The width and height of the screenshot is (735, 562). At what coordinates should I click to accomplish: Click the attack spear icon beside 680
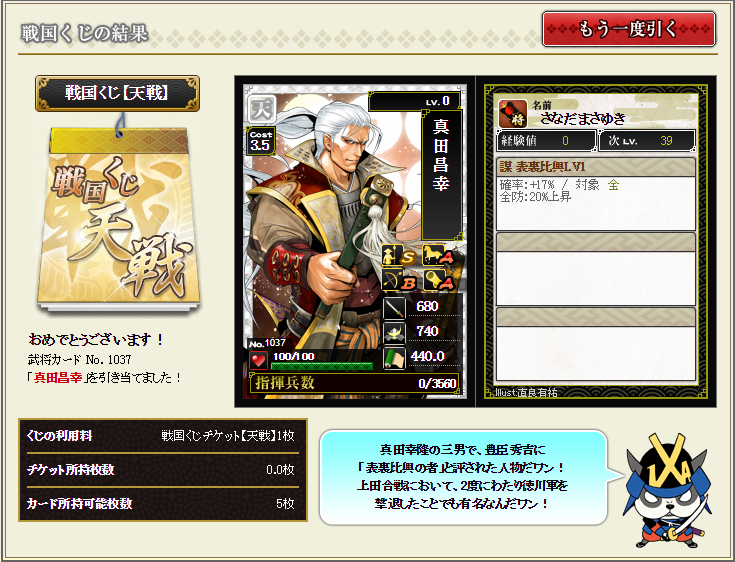point(394,307)
